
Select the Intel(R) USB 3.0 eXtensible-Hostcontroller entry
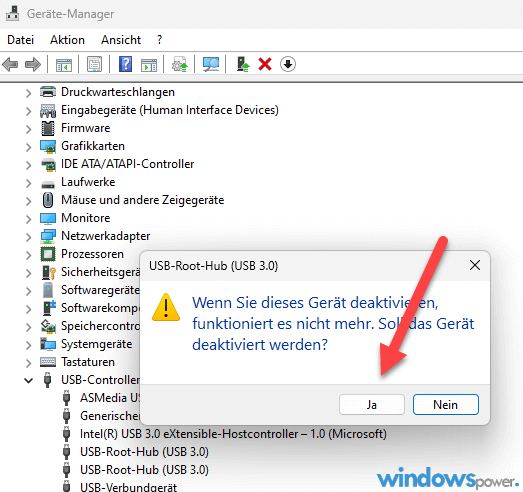(233, 434)
